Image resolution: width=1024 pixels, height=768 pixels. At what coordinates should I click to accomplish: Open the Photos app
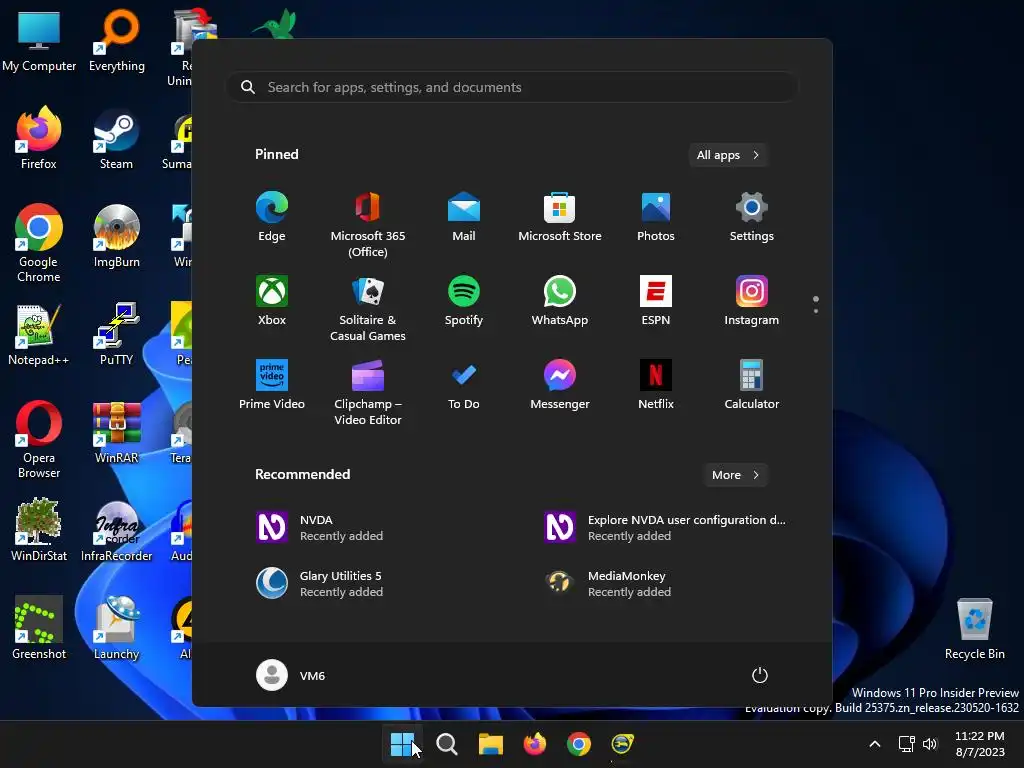coord(656,217)
